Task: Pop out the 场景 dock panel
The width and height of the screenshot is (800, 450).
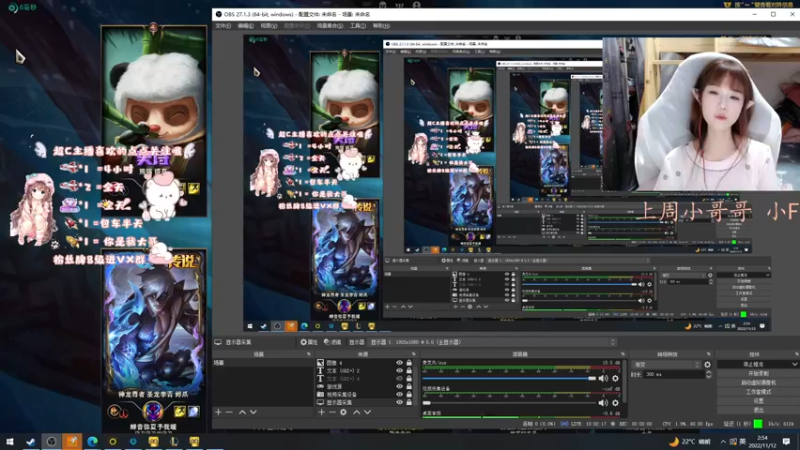Action: click(309, 354)
